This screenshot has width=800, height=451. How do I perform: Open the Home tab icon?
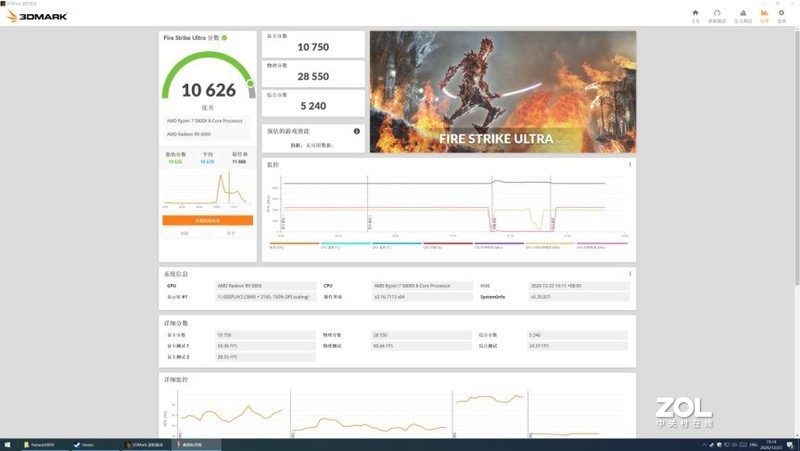coord(695,16)
